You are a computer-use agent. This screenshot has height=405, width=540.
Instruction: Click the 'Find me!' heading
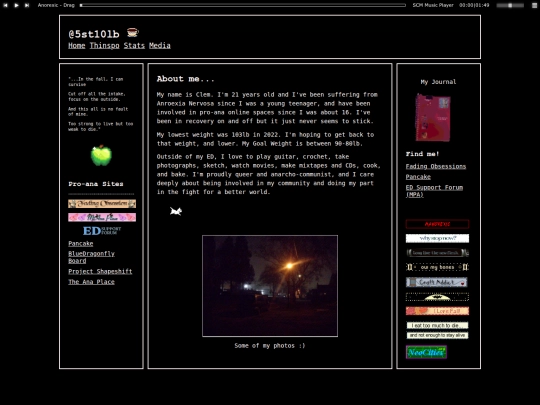(x=422, y=154)
